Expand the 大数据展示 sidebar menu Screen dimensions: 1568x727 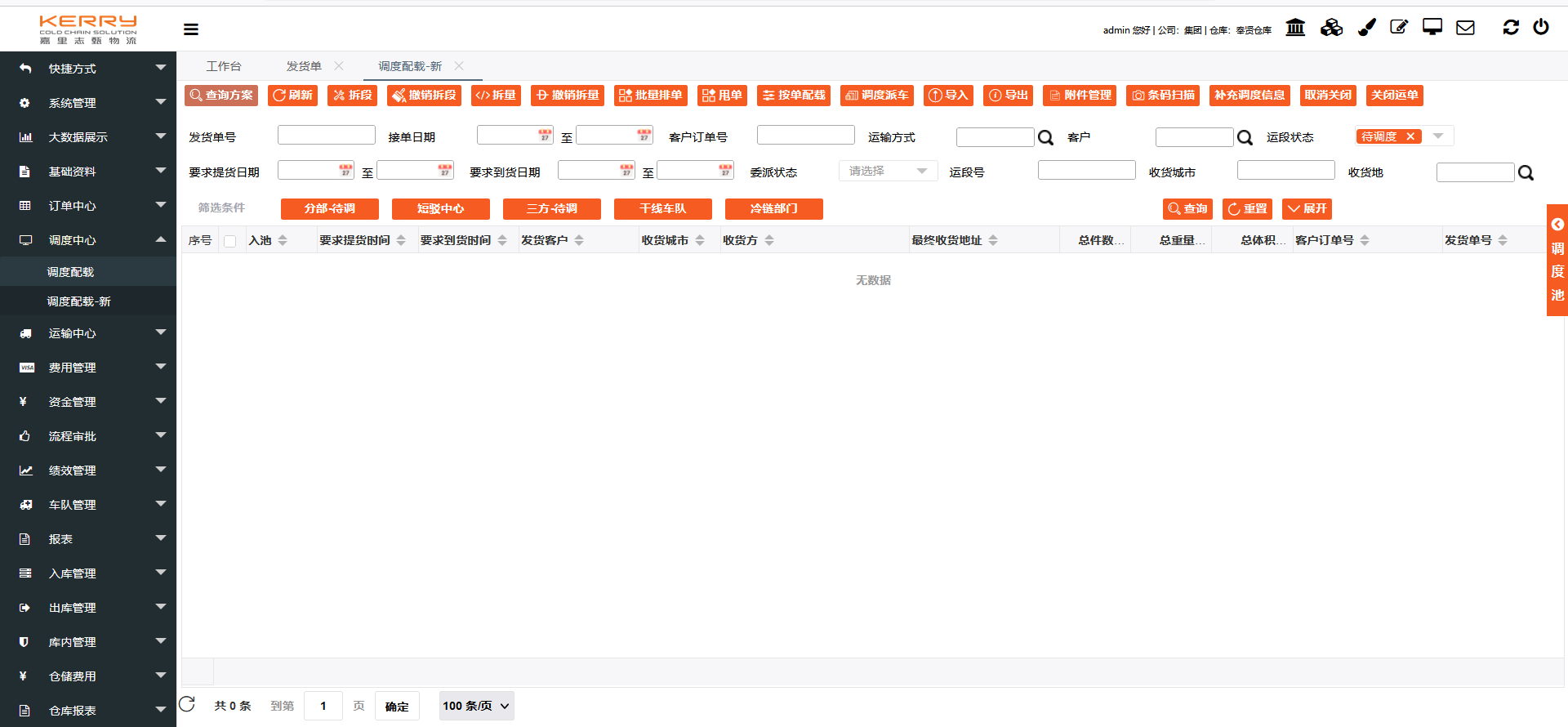click(x=88, y=137)
